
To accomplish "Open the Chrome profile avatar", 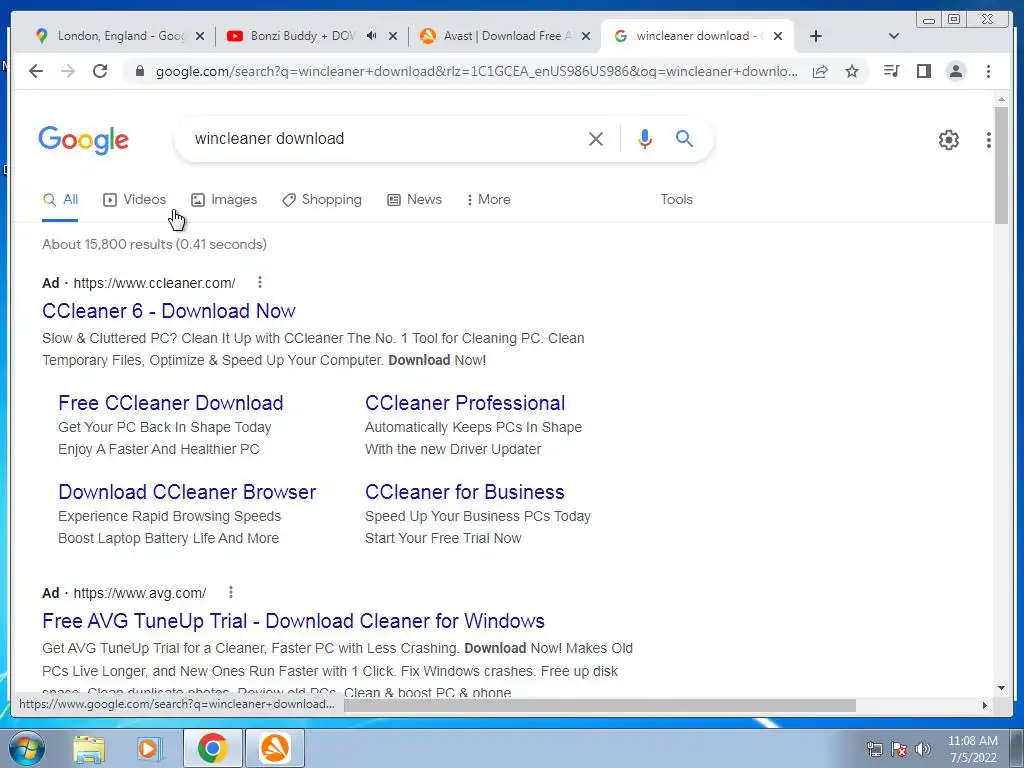I will [955, 71].
